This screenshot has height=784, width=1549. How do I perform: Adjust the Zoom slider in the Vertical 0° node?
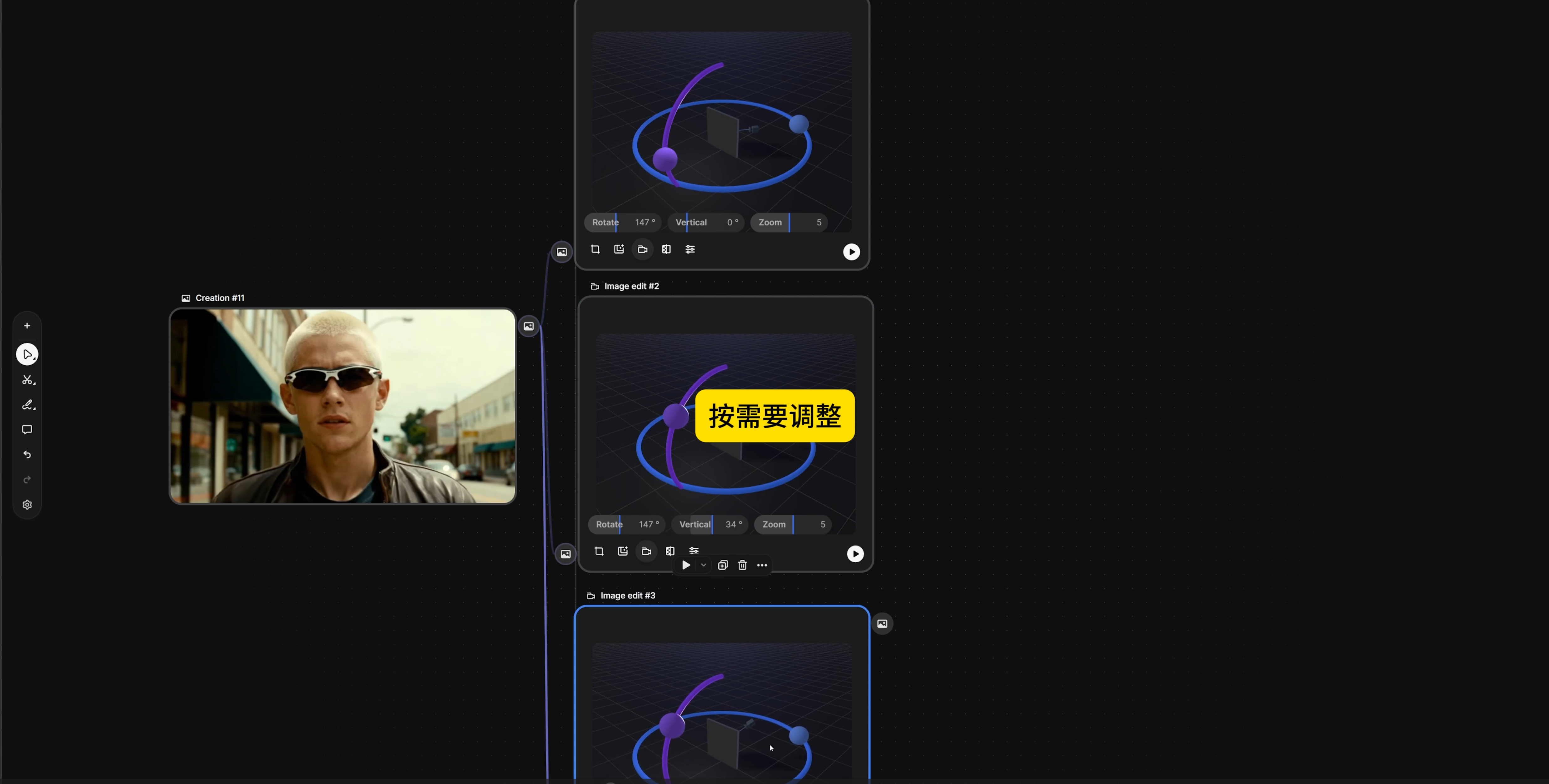[789, 222]
